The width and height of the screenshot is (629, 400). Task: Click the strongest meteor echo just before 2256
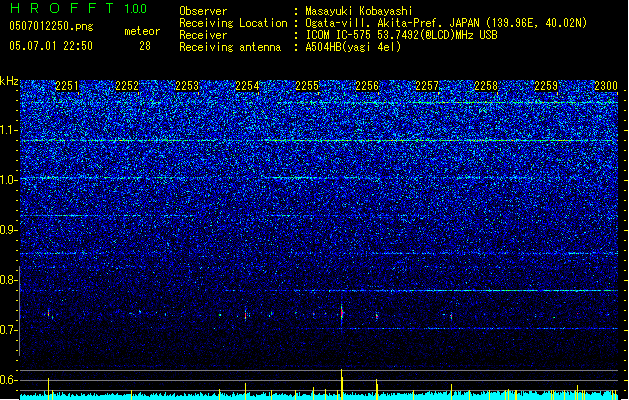point(342,312)
